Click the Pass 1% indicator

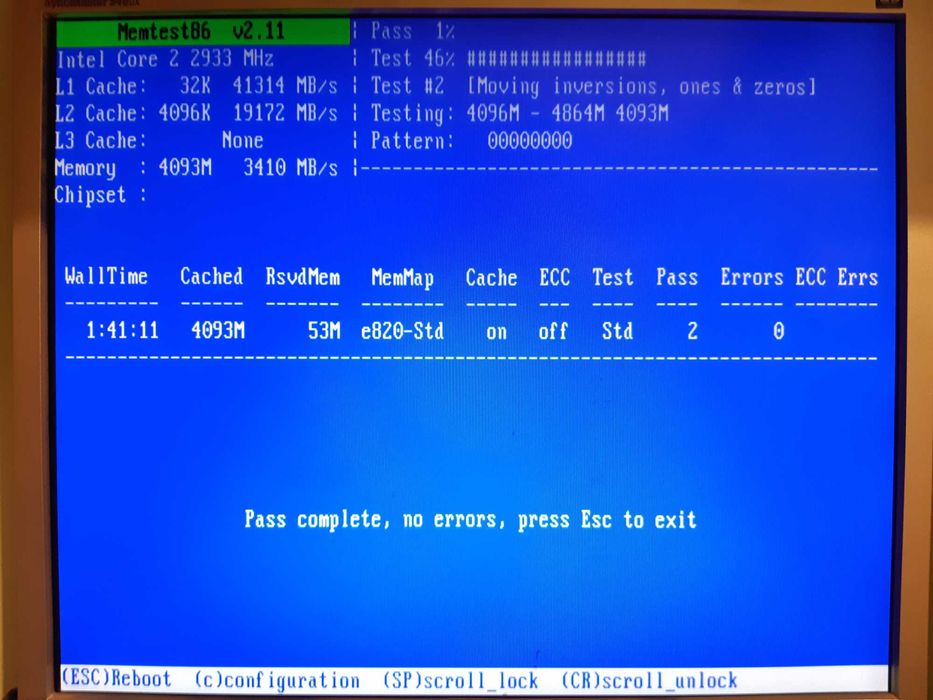412,31
